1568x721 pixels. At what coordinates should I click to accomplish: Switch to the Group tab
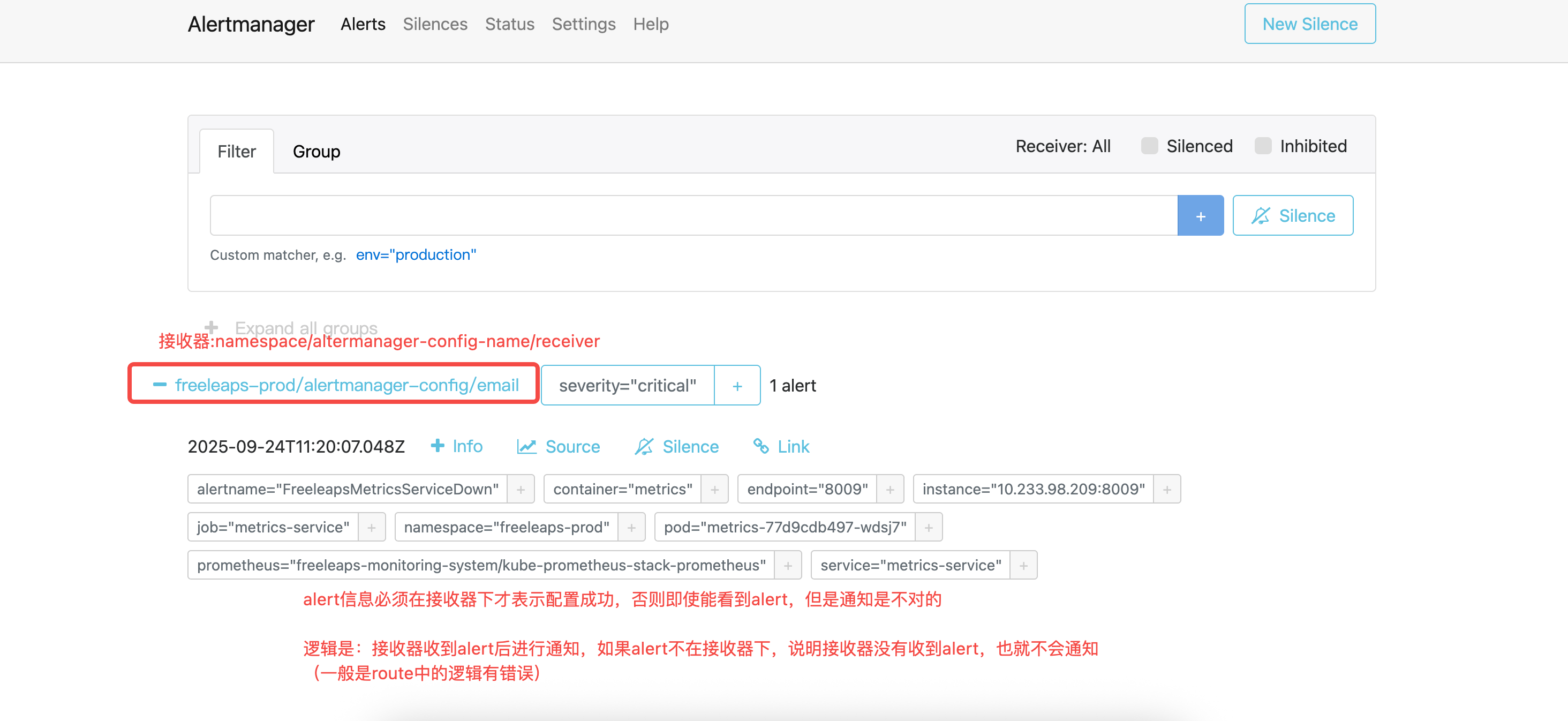pos(316,152)
